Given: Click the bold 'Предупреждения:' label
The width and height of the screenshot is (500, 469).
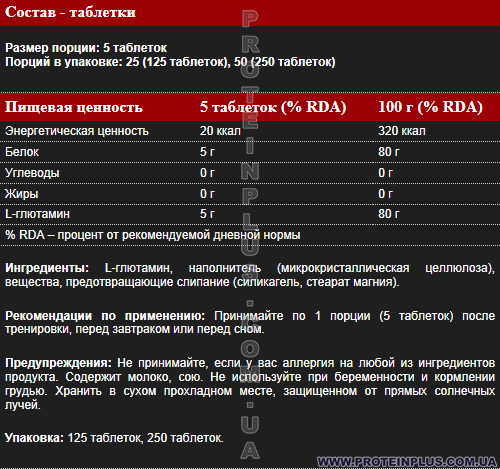Looking at the screenshot, I should (59, 363).
